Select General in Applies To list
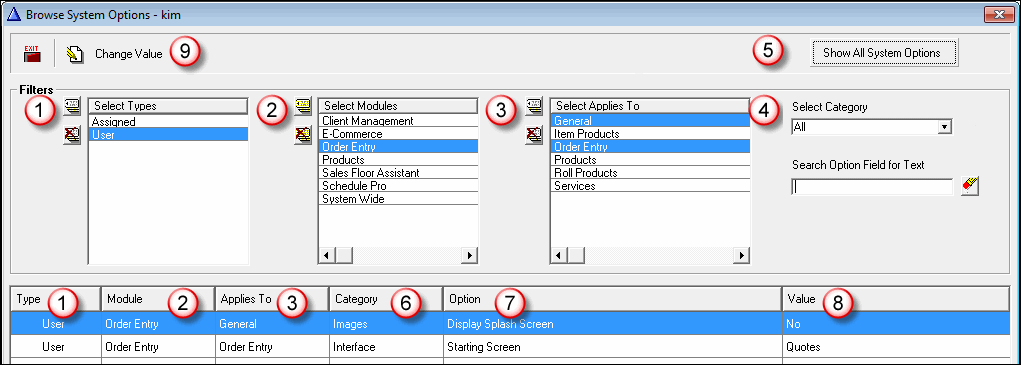The image size is (1021, 365). tap(650, 120)
